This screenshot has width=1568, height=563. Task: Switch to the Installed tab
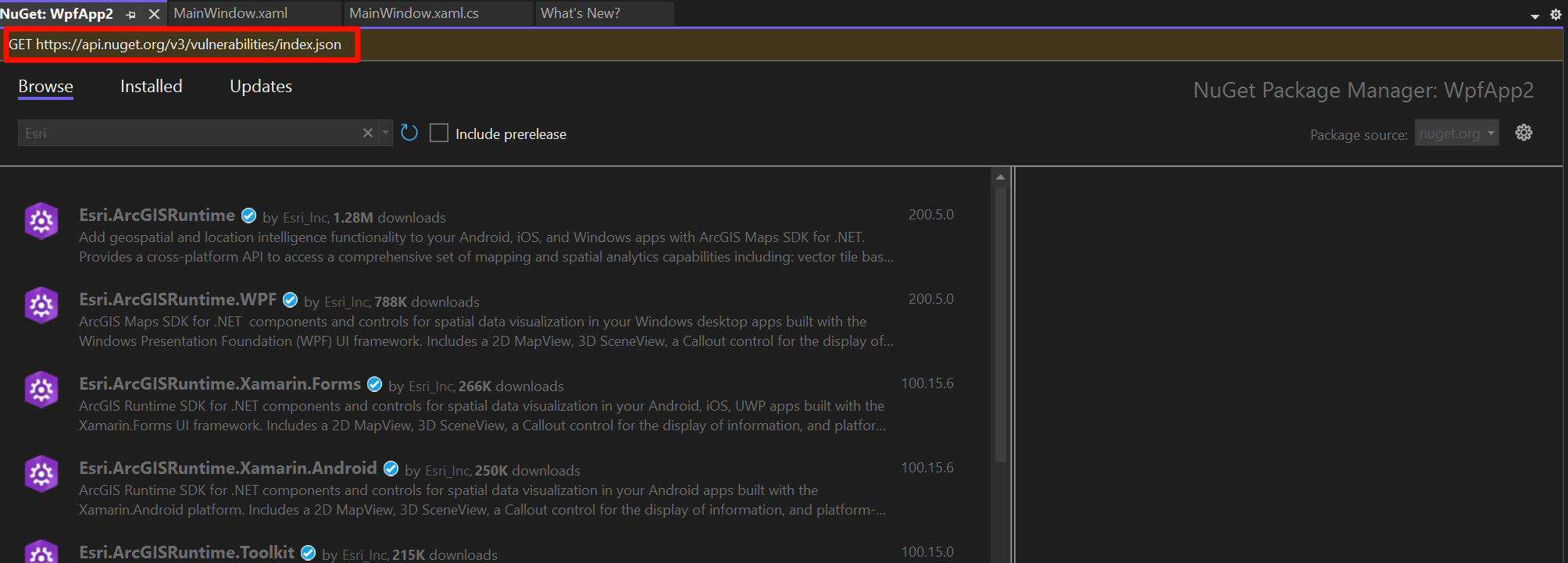(x=152, y=87)
